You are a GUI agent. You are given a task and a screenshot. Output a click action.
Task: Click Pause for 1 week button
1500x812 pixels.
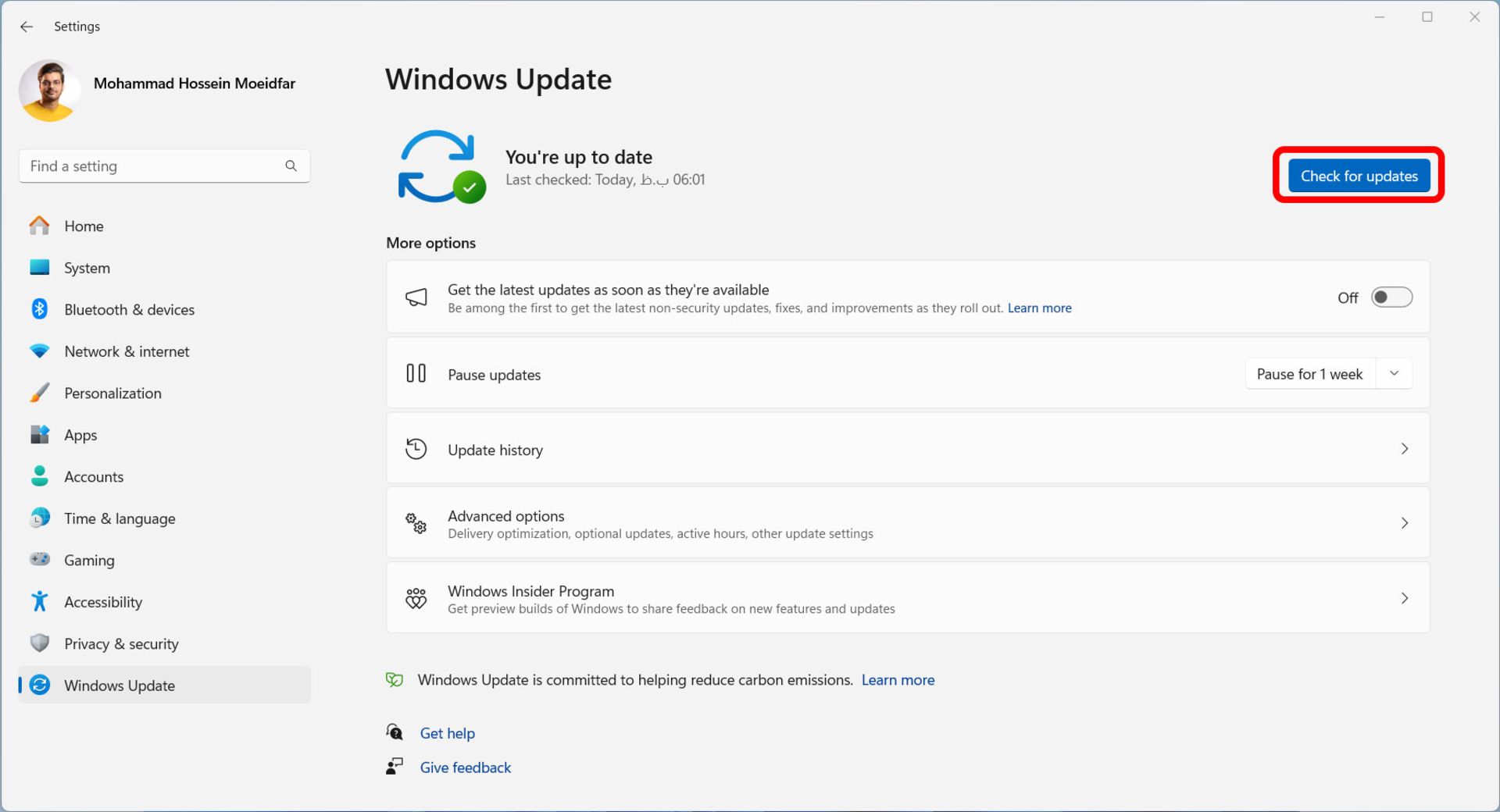[x=1310, y=374]
